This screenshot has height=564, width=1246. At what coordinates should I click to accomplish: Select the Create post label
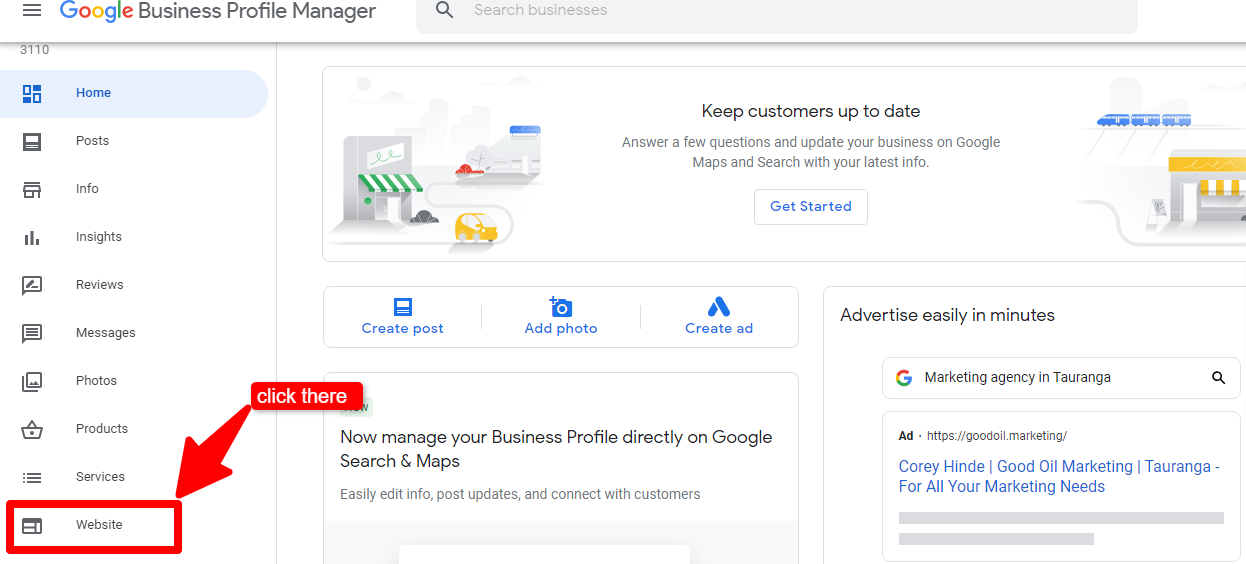(x=403, y=329)
